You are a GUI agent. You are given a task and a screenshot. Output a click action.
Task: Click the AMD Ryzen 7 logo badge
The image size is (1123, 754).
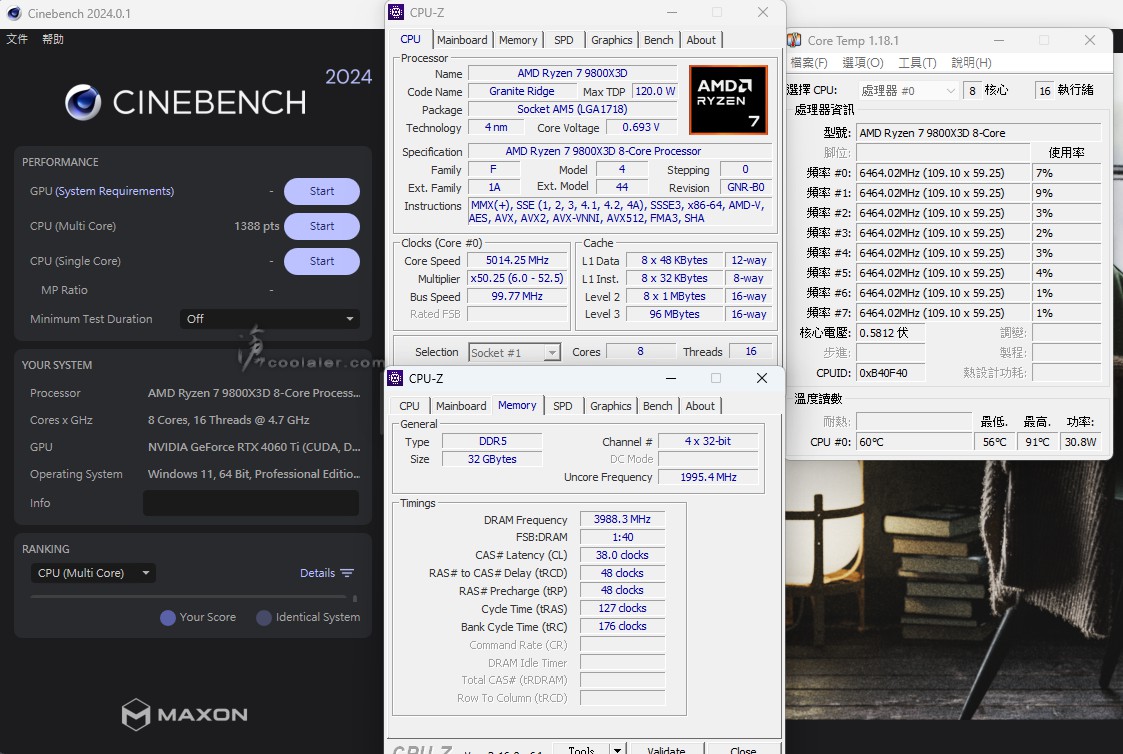click(728, 100)
